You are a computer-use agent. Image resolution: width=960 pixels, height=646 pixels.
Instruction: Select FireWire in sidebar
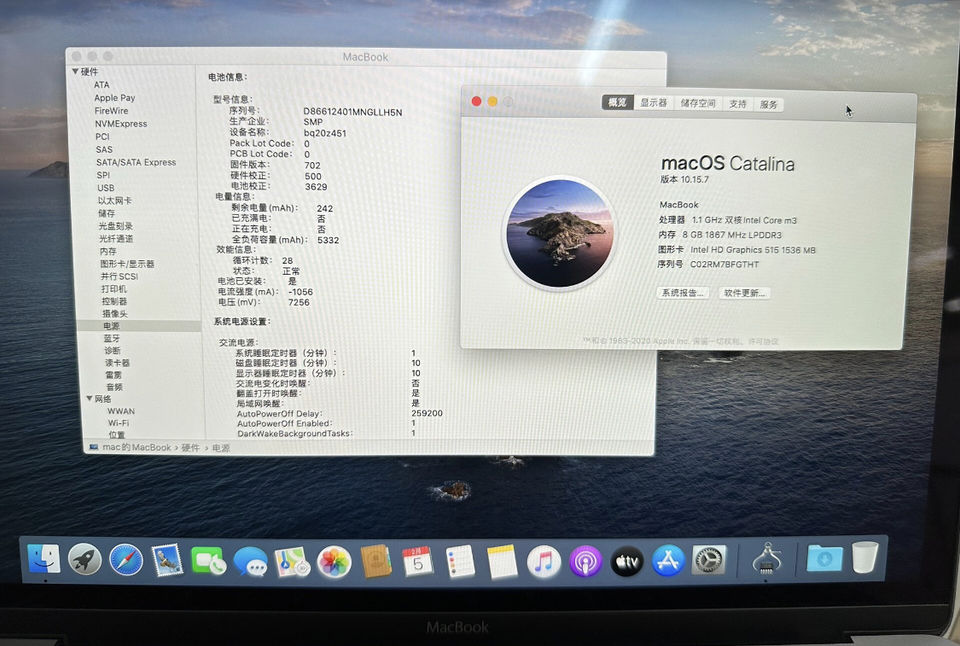pos(111,111)
